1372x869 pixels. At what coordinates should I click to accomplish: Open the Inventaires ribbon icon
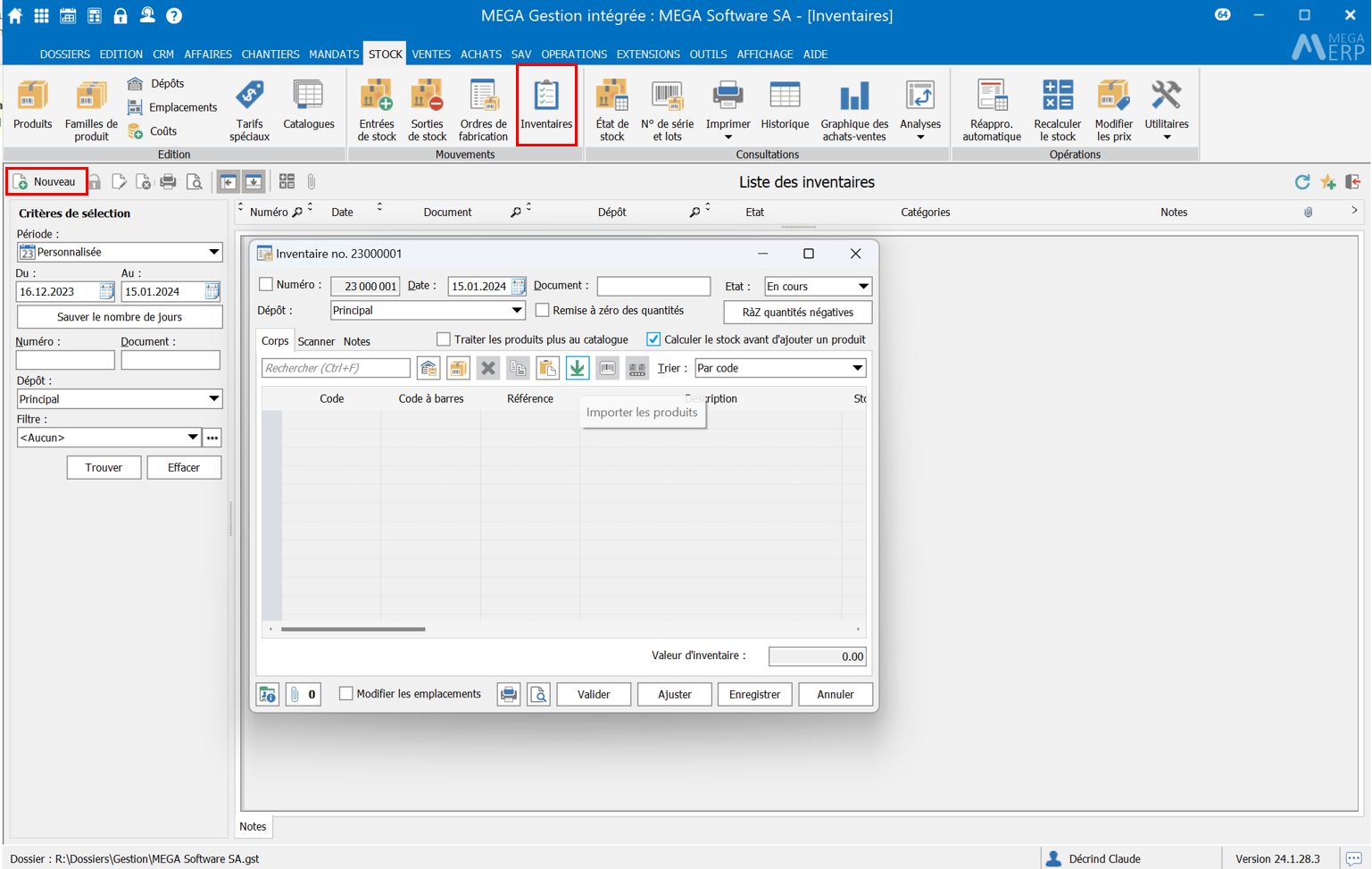546,105
